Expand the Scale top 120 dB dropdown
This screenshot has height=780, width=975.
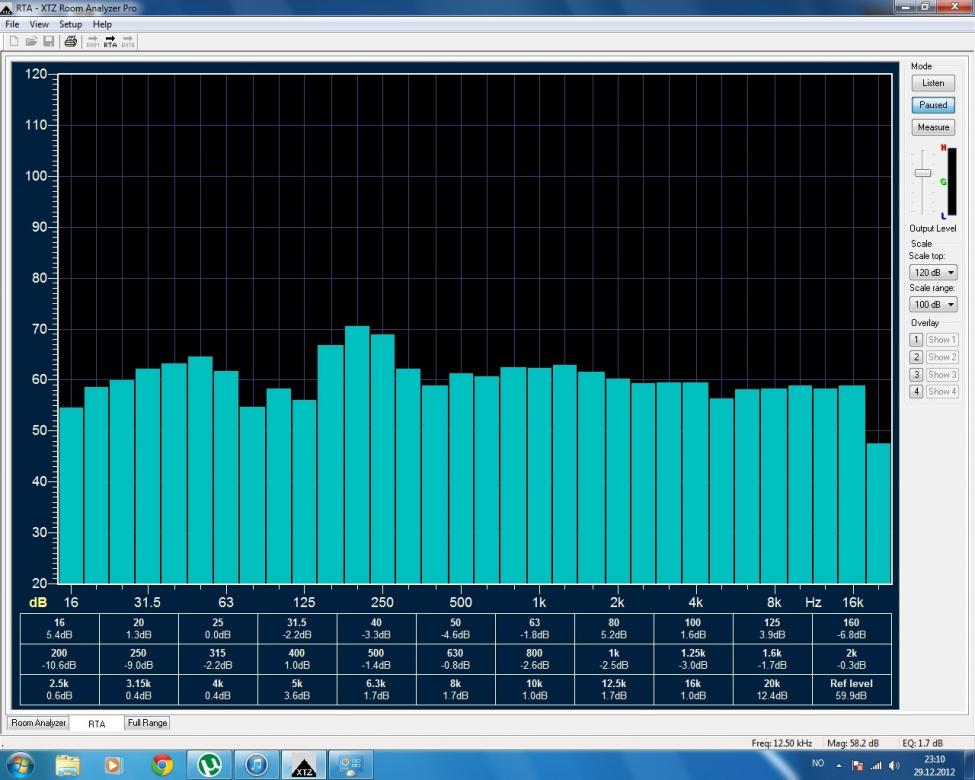tap(932, 272)
